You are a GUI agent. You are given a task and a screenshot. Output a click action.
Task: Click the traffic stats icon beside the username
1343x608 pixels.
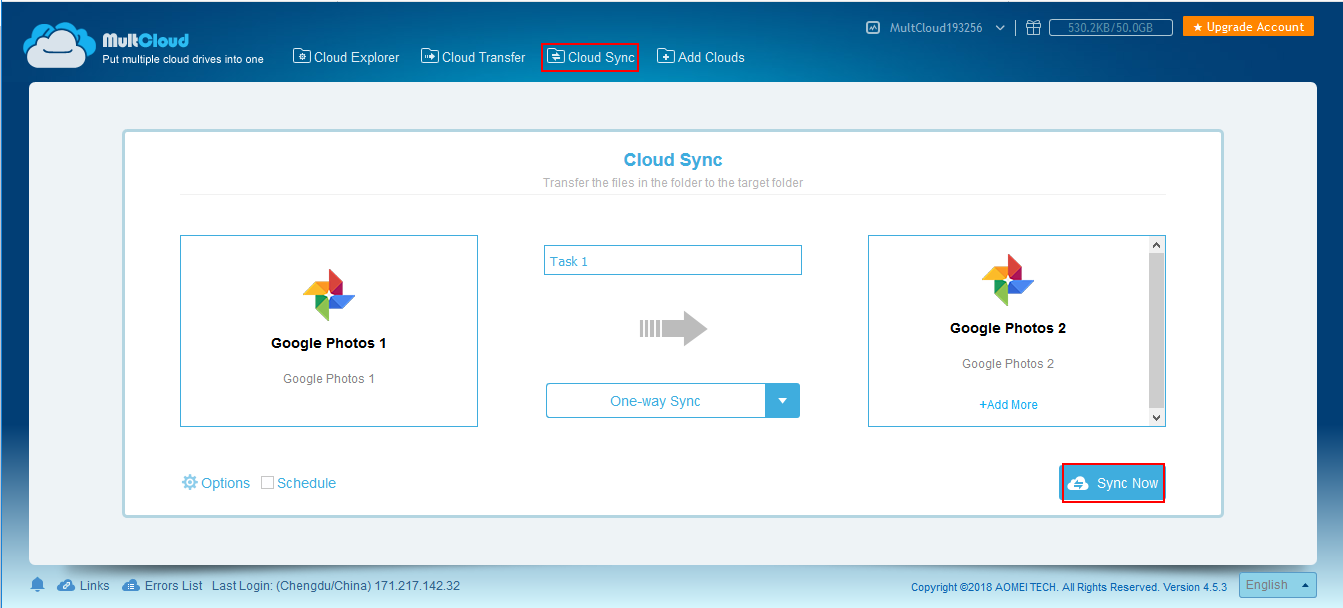(x=873, y=28)
